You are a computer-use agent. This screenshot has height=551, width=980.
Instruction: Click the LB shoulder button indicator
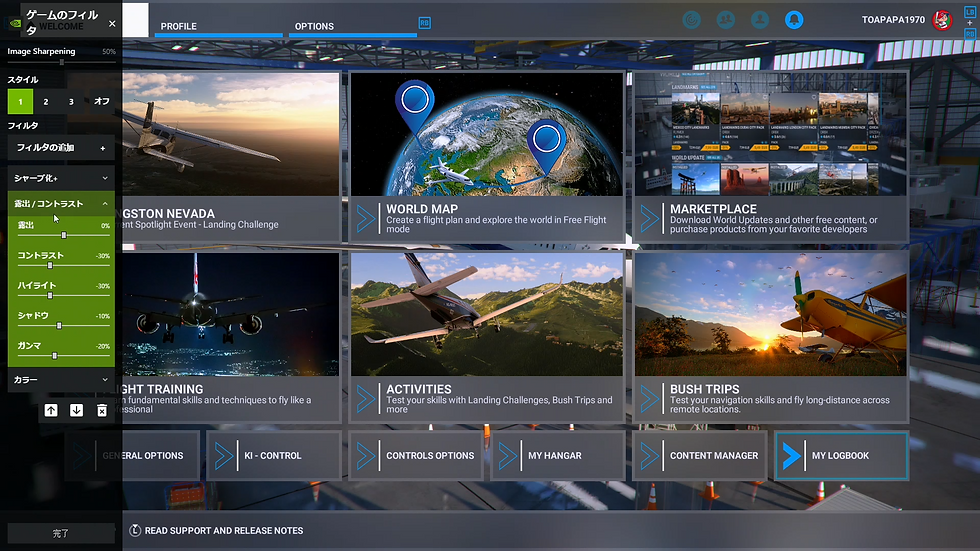(x=969, y=11)
